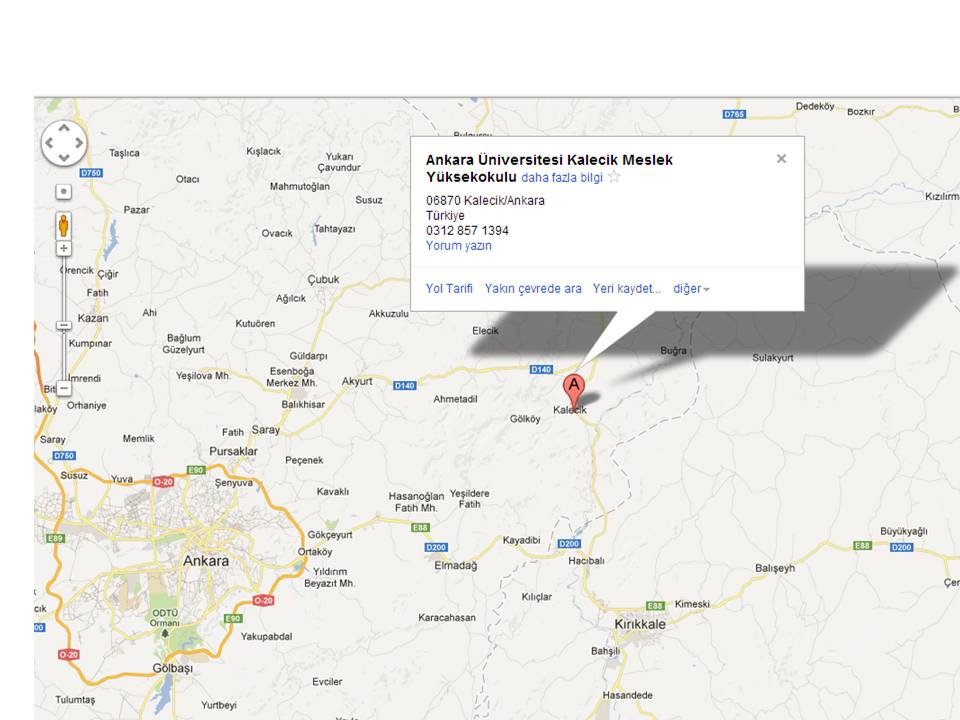960x720 pixels.
Task: Click the 'Elecik' map label
Action: click(485, 331)
